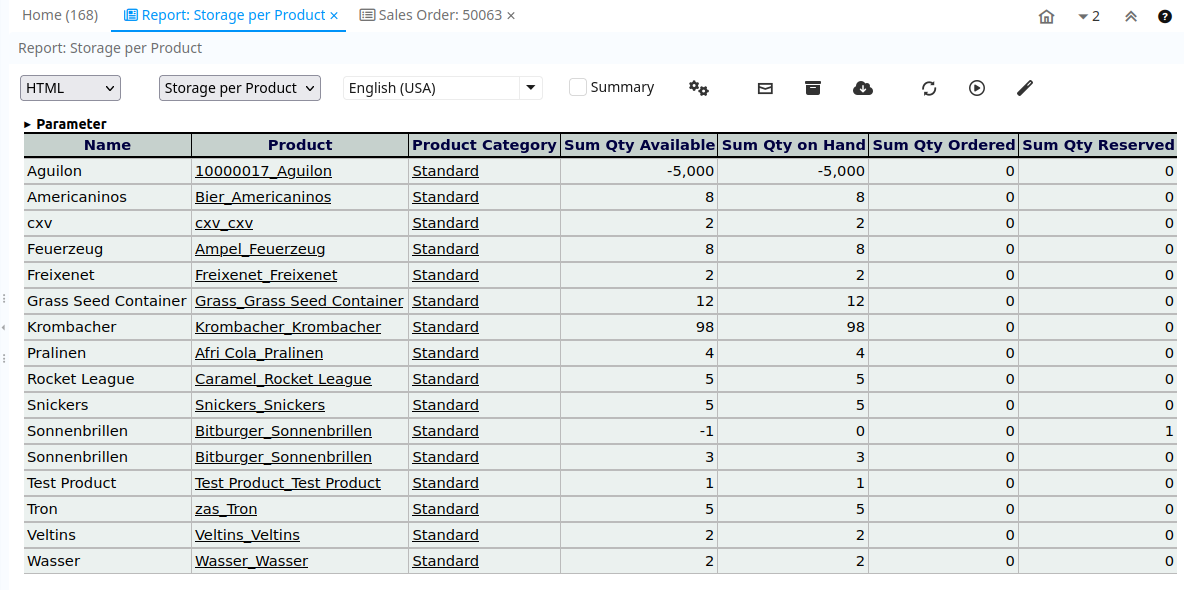Click the customize report gears icon
Screen dimensions: 1184x590
698,88
